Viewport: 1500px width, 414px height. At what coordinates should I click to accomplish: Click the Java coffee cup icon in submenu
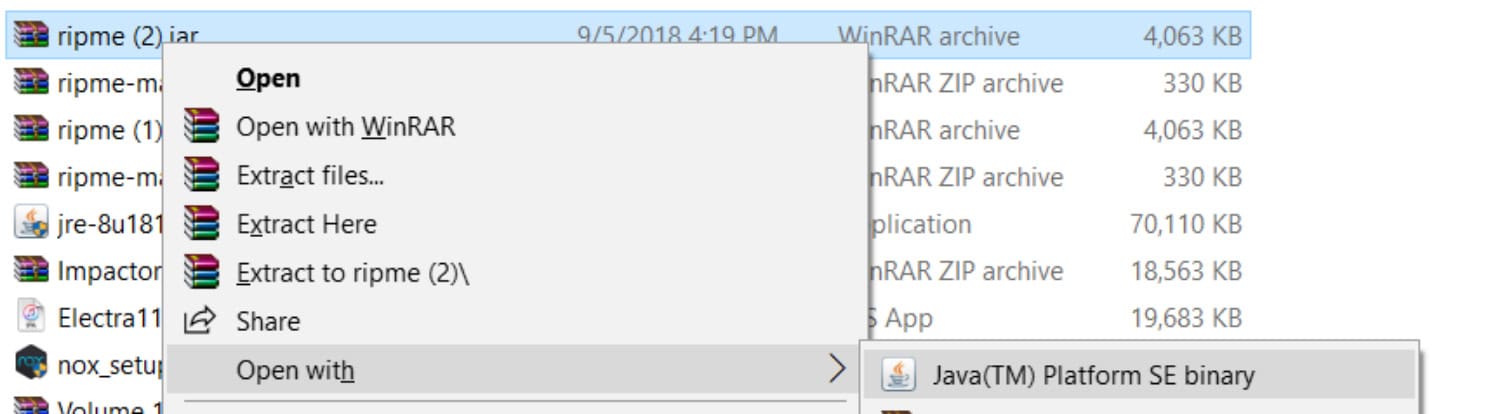[x=899, y=375]
